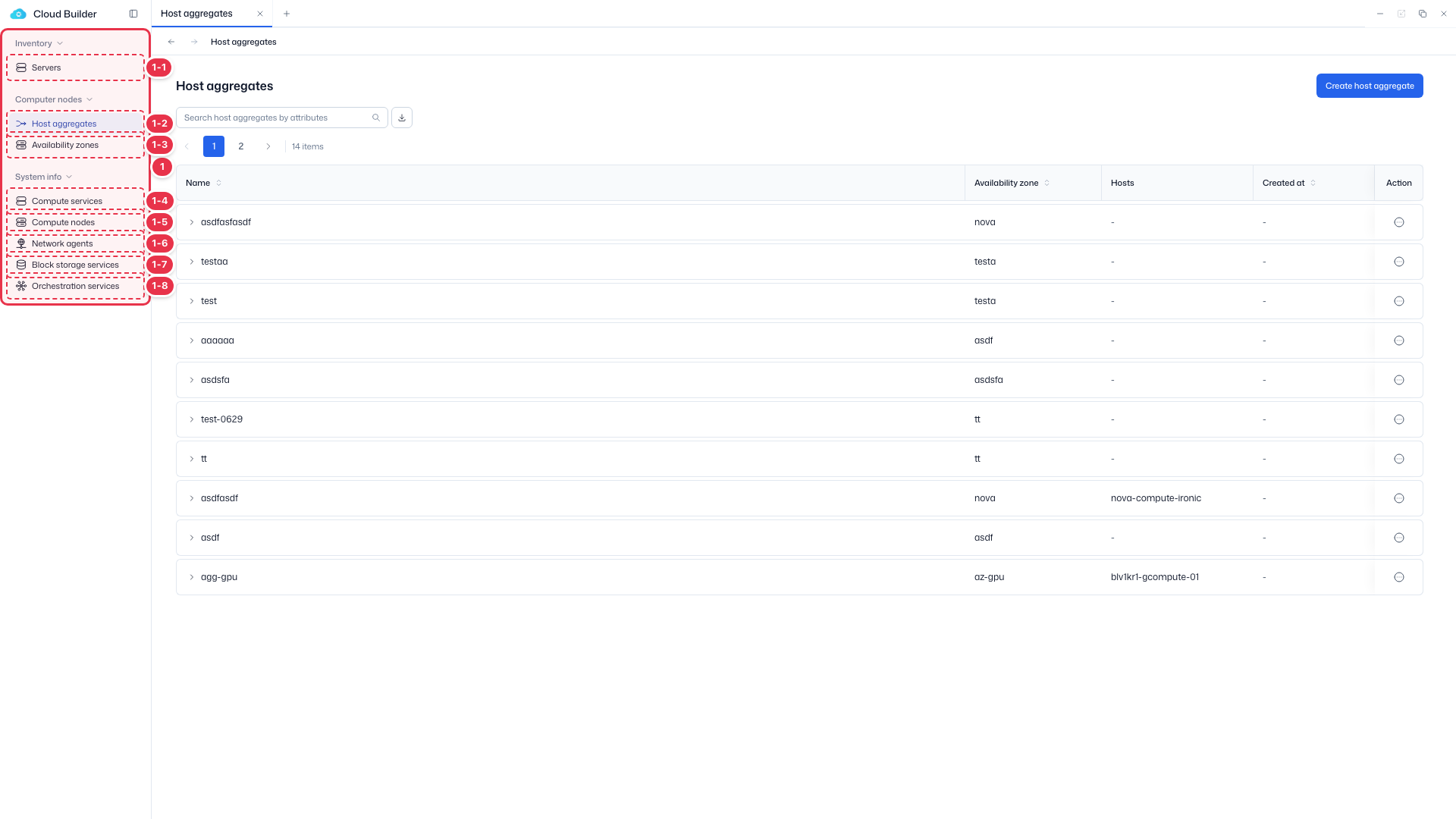Open the action menu for testaa
The width and height of the screenshot is (1456, 819).
(1399, 262)
